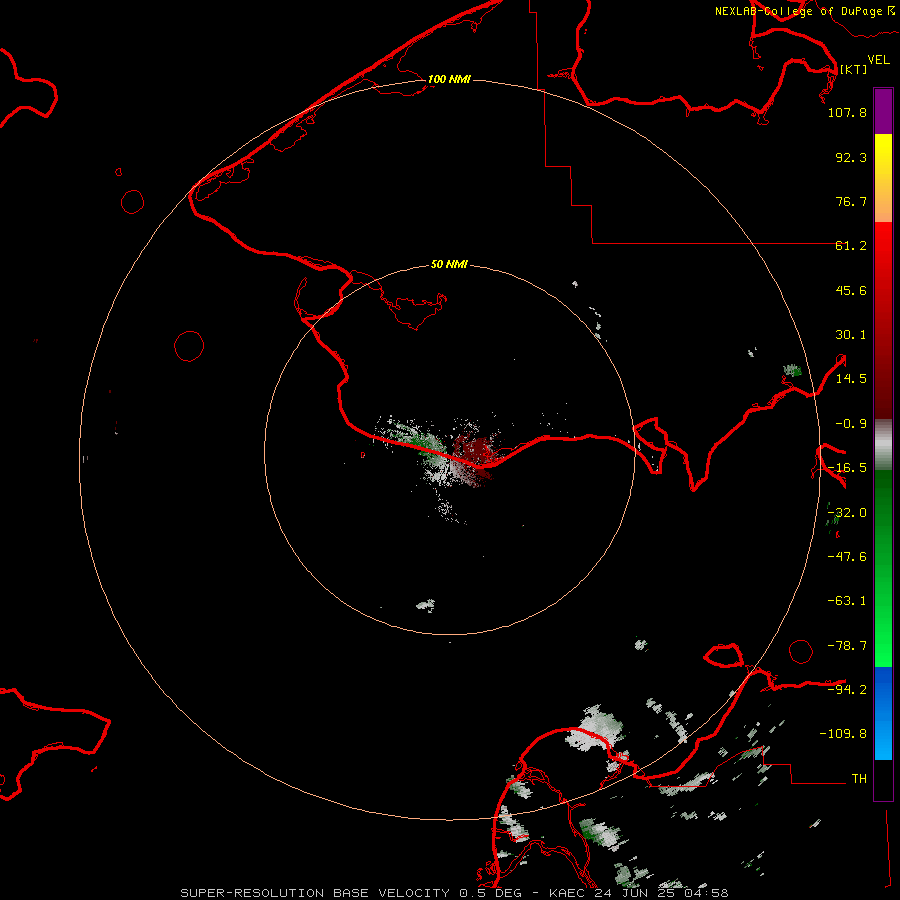Click the 50 NMI range ring label
The width and height of the screenshot is (900, 900).
pyautogui.click(x=449, y=264)
